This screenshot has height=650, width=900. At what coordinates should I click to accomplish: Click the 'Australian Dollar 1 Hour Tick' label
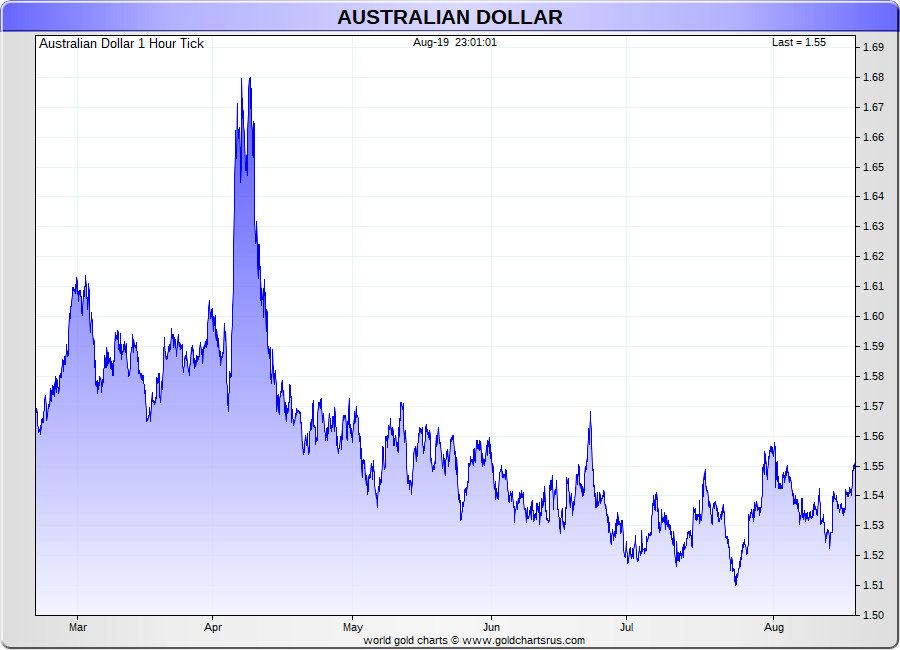[x=121, y=44]
